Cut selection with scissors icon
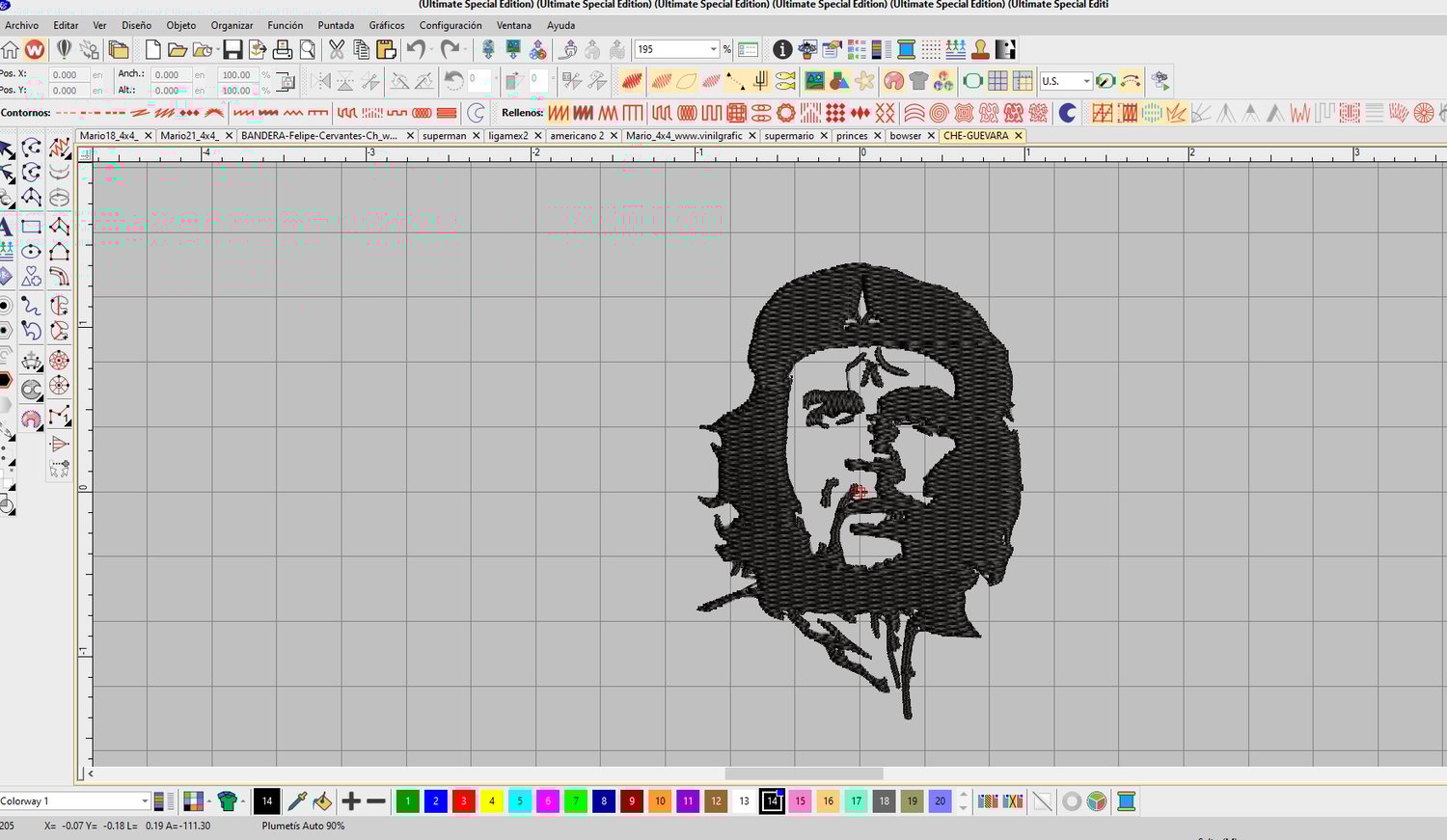This screenshot has width=1447, height=840. 336,49
